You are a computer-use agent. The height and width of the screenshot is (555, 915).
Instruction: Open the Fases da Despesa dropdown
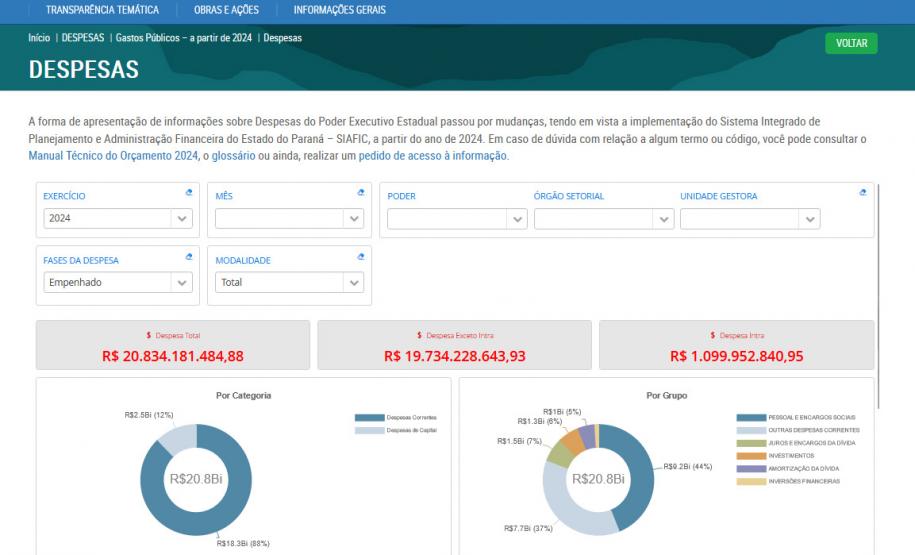coord(117,282)
